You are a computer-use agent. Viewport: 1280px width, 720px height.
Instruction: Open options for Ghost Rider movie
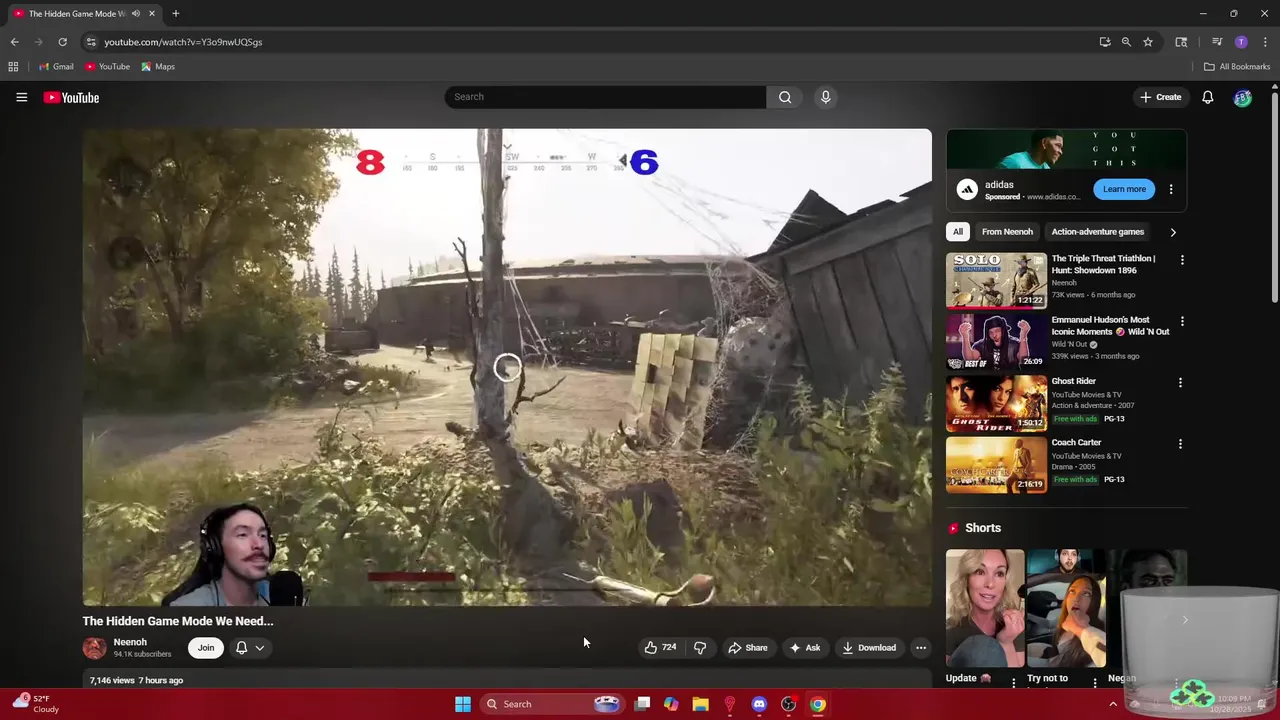pos(1180,382)
